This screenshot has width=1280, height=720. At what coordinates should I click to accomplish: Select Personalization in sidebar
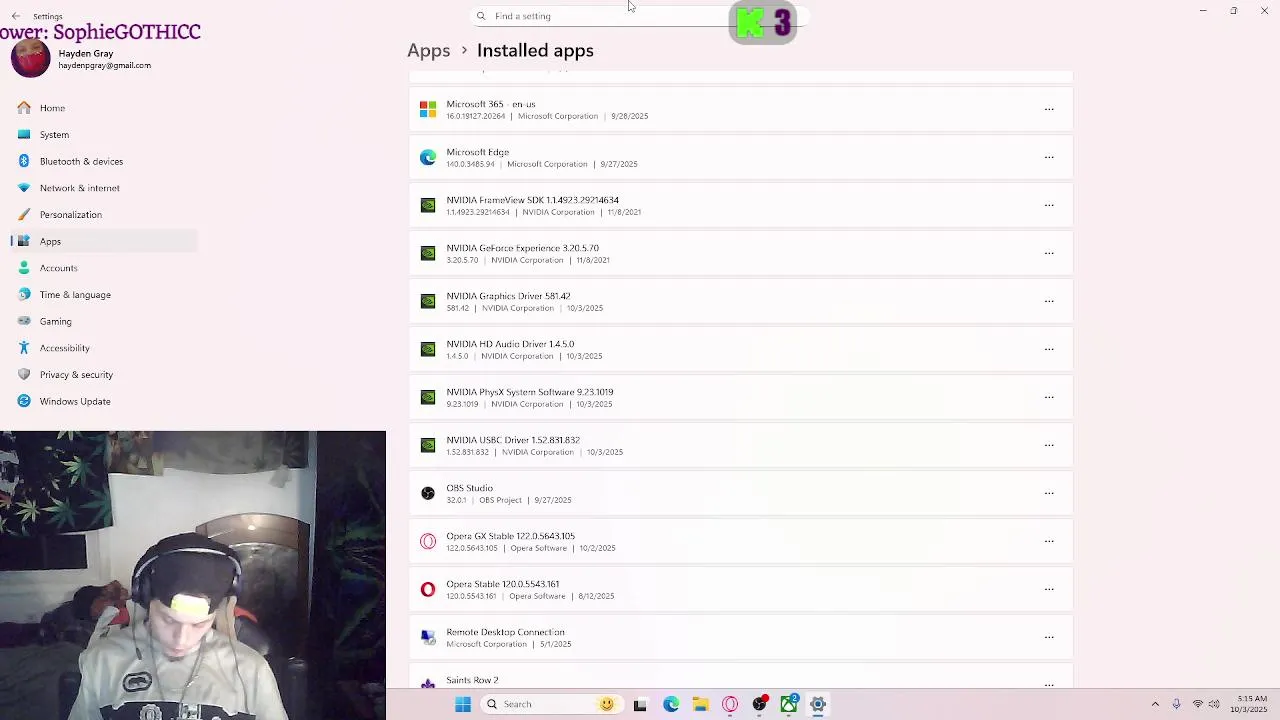point(104,214)
